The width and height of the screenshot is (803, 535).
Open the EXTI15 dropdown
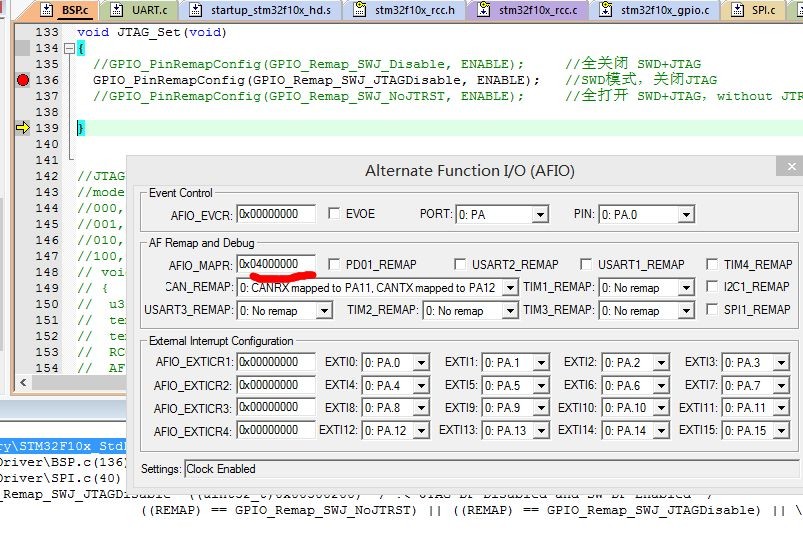tap(755, 430)
